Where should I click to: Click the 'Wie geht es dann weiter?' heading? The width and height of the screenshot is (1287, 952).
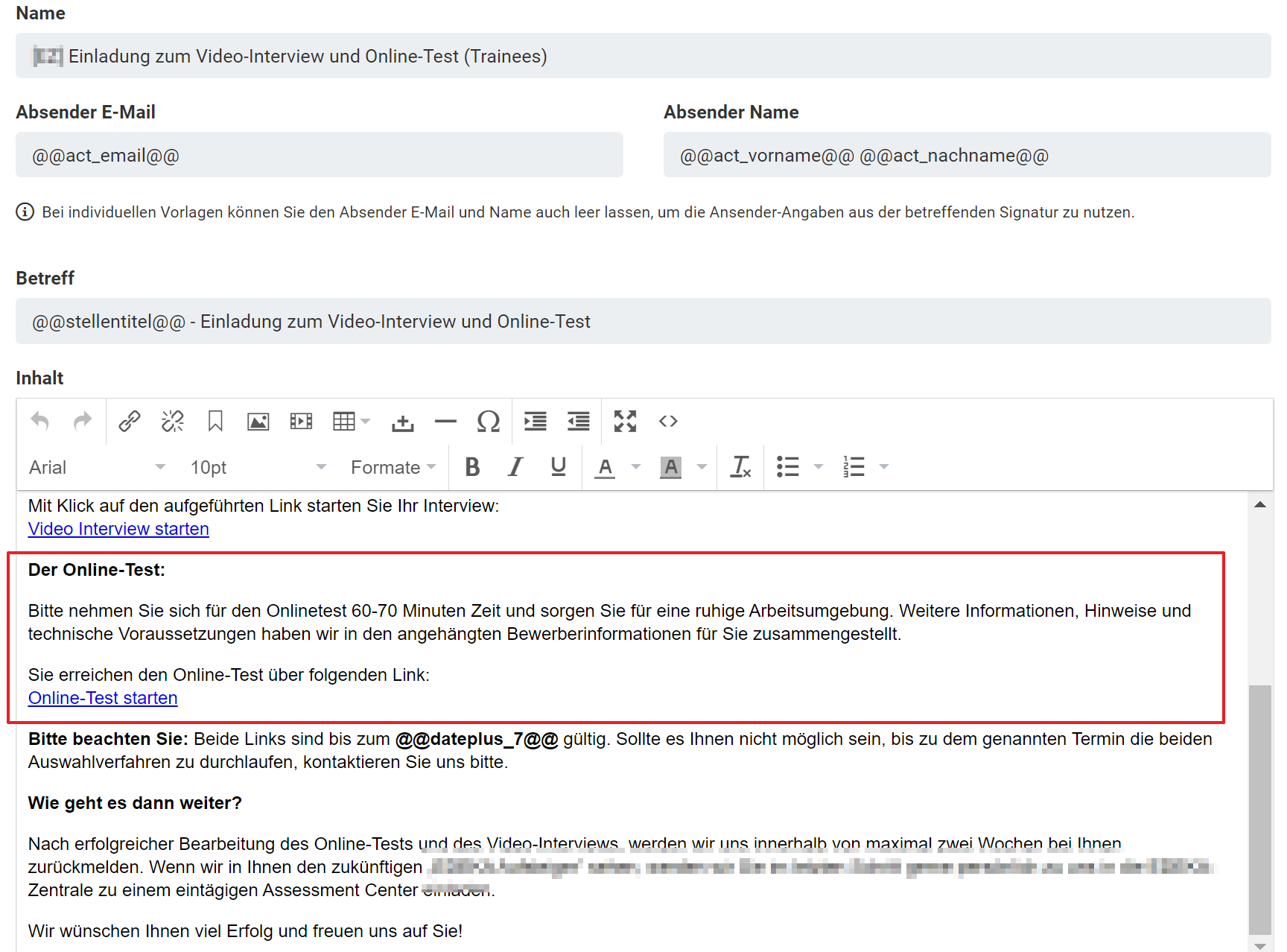[x=135, y=803]
